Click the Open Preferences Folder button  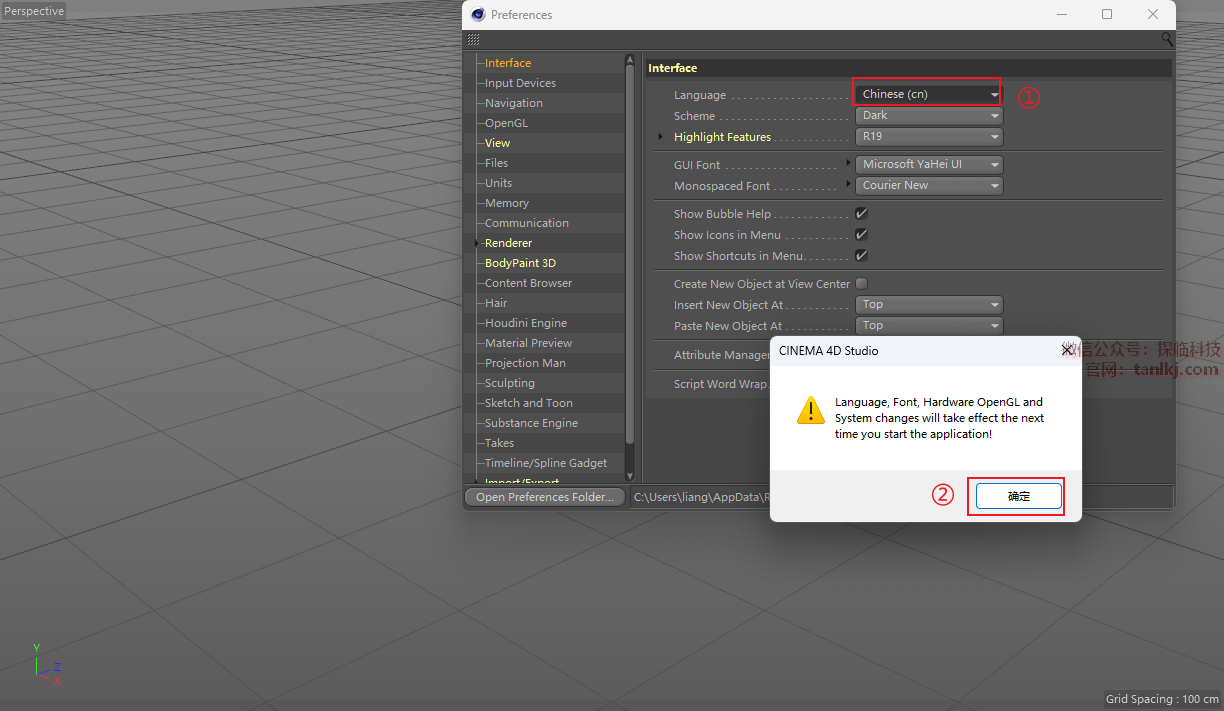(545, 497)
